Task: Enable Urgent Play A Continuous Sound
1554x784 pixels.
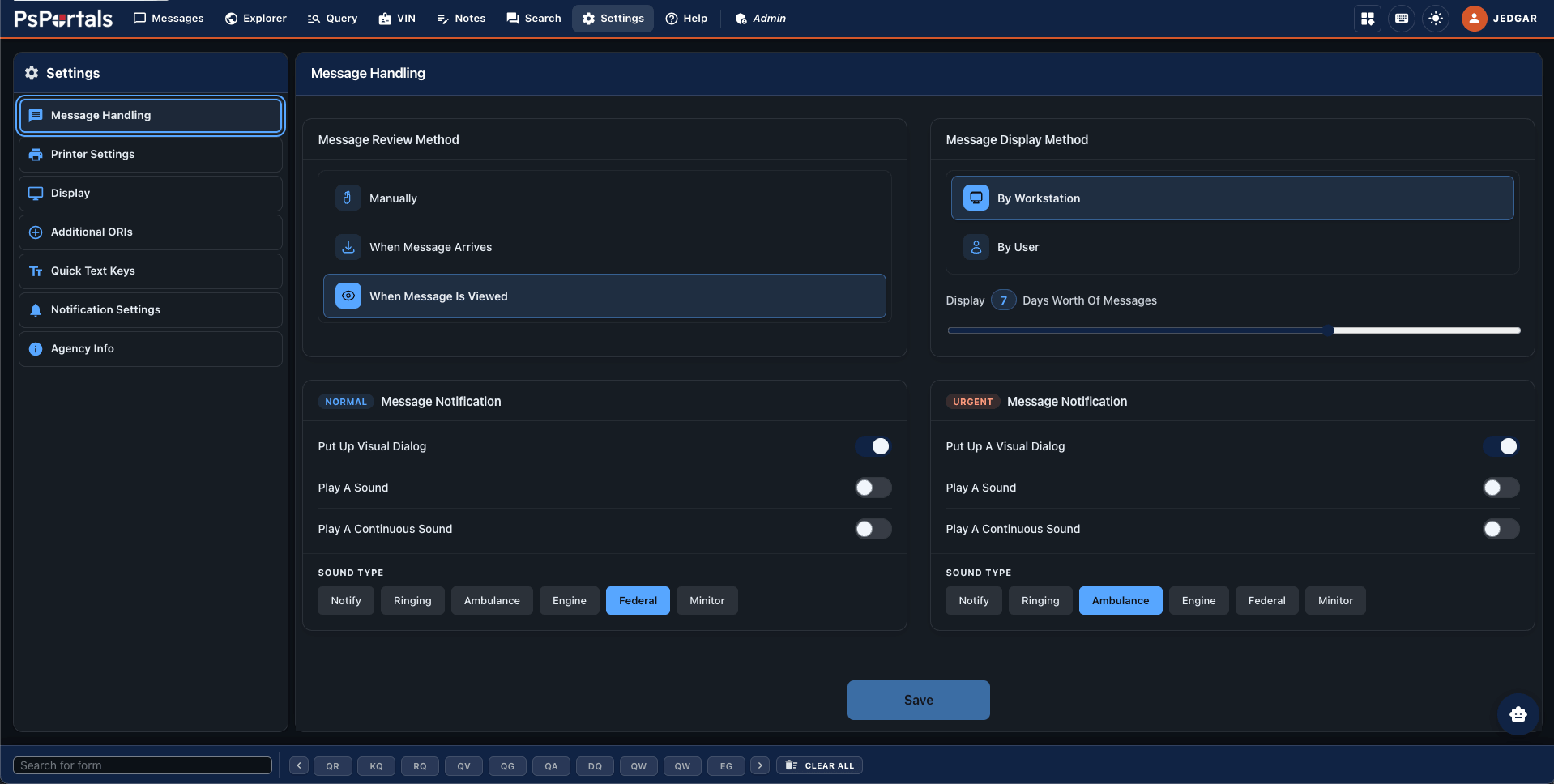Action: pyautogui.click(x=1501, y=529)
